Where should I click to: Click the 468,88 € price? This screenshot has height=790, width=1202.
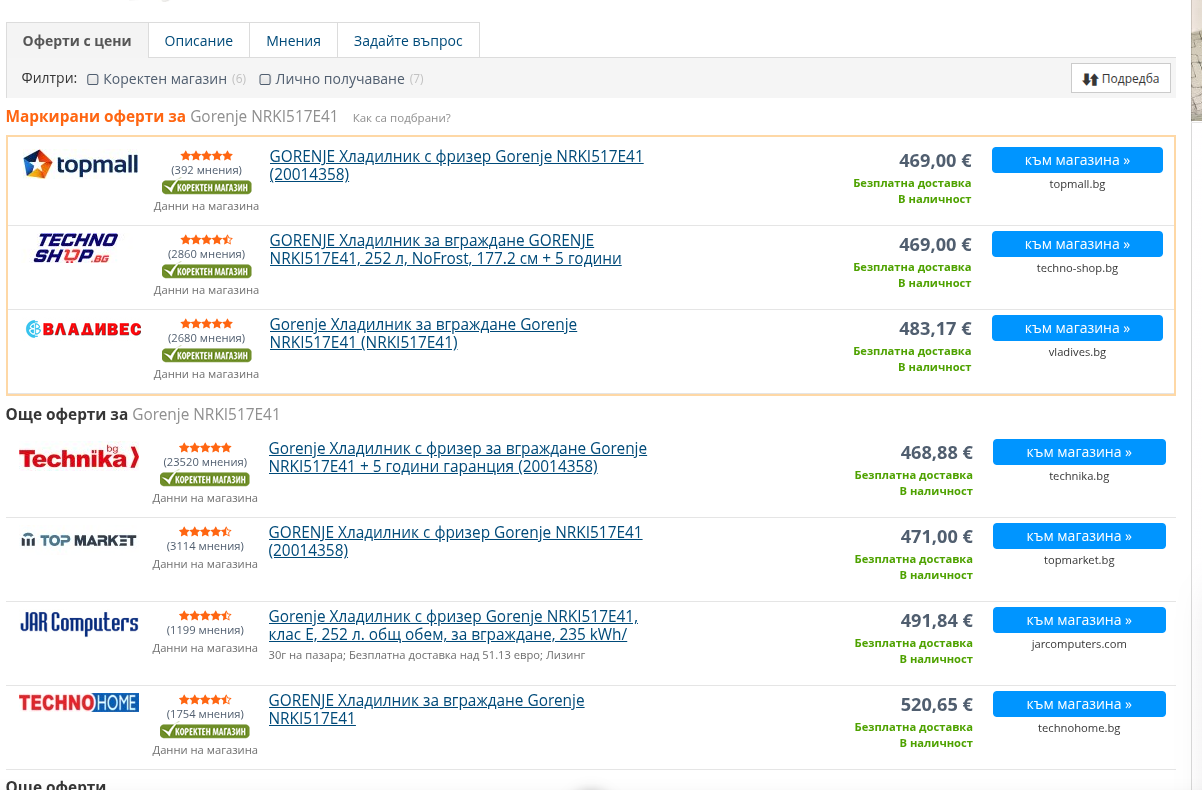(936, 453)
